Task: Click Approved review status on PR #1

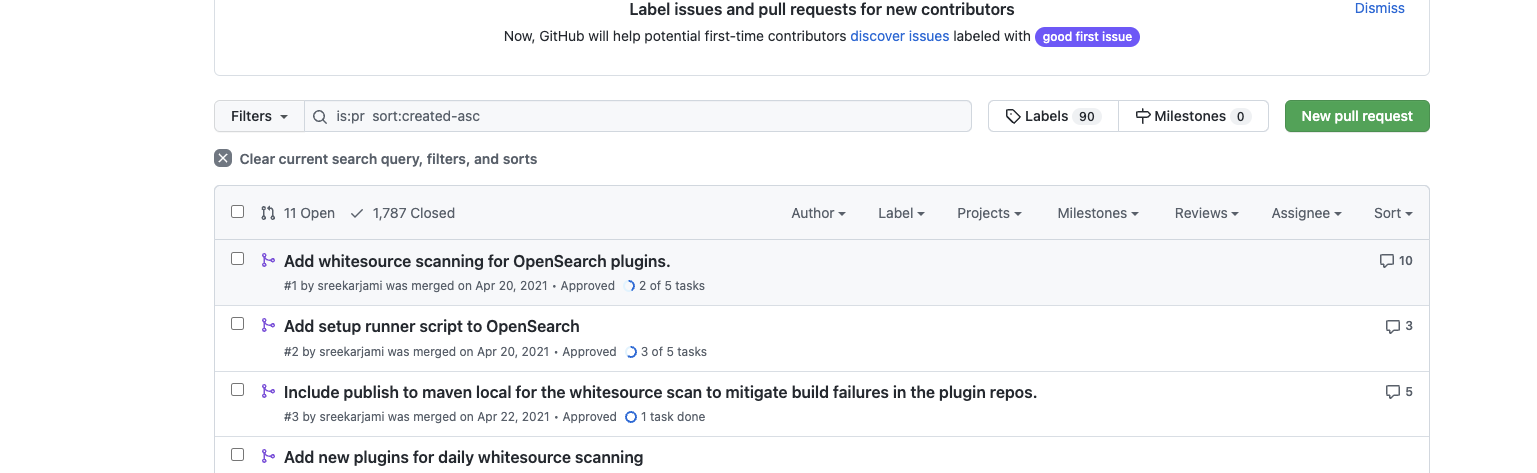Action: pos(588,286)
